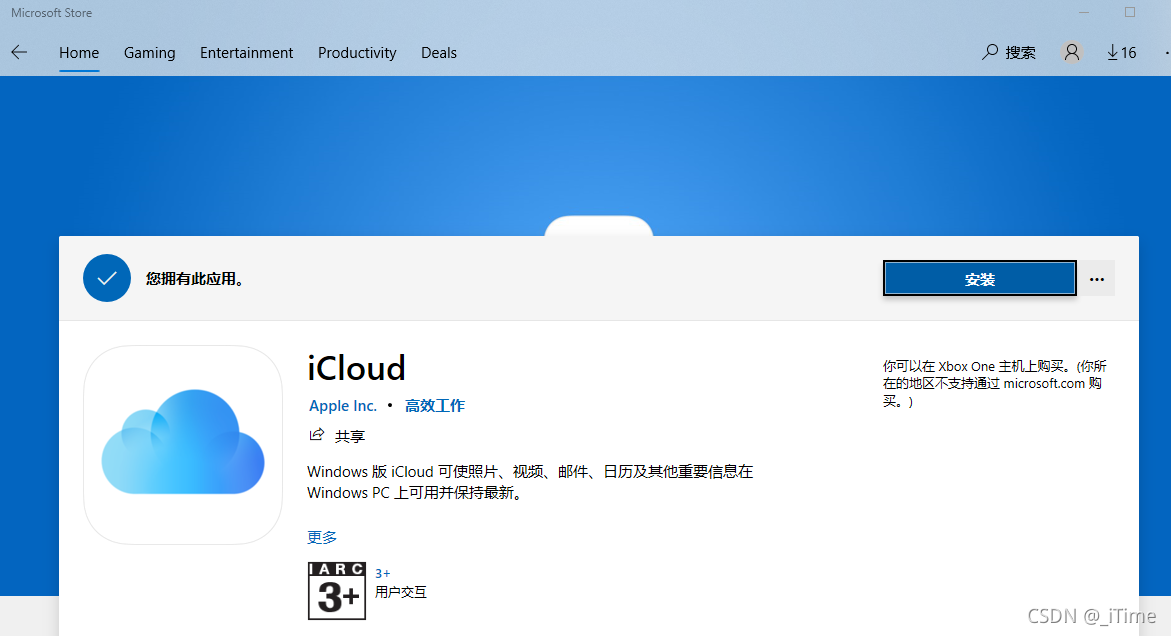Open the more options ellipsis next to install

pyautogui.click(x=1096, y=279)
